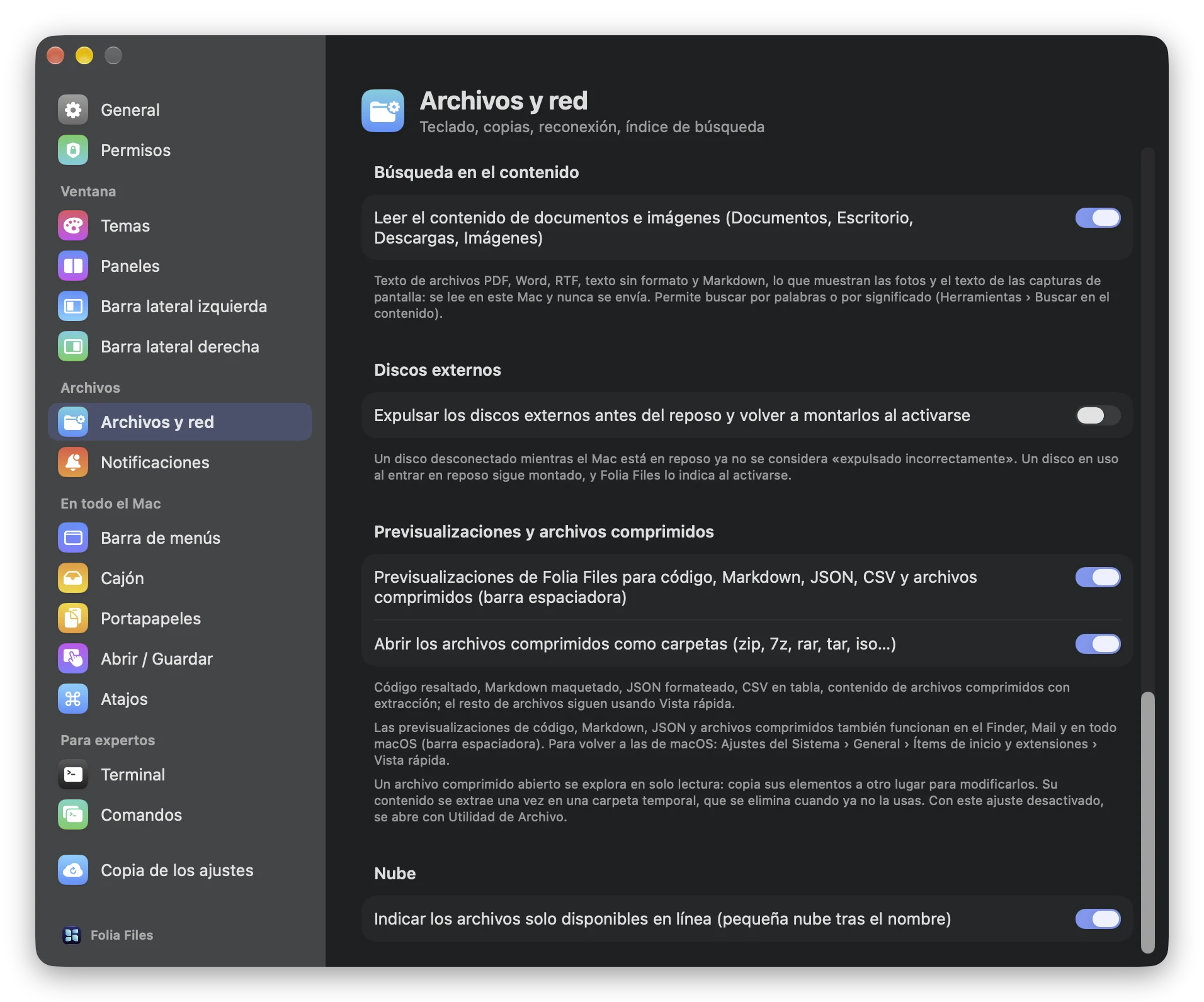Go to the Notificaciones section label

coord(155,463)
